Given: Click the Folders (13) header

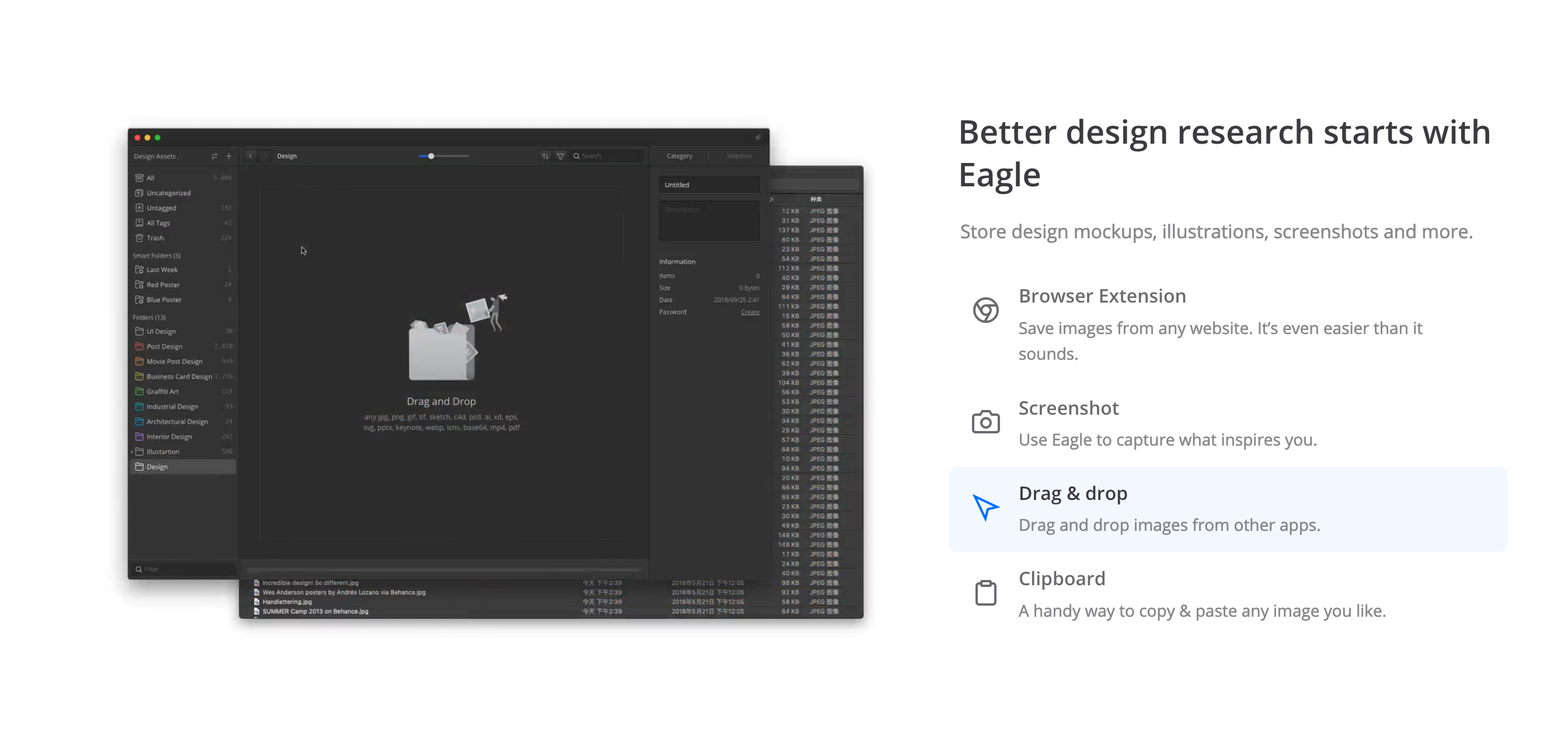Looking at the screenshot, I should 149,318.
